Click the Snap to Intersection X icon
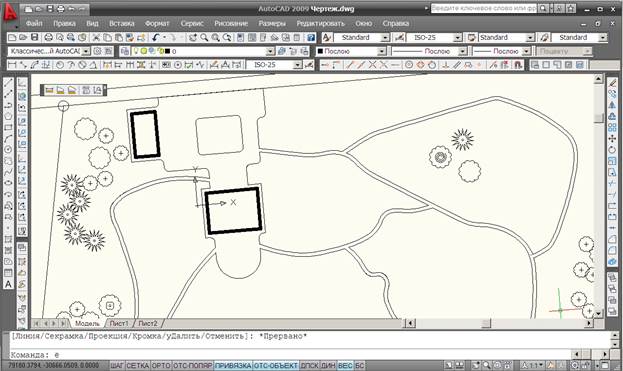The image size is (623, 371). [372, 65]
